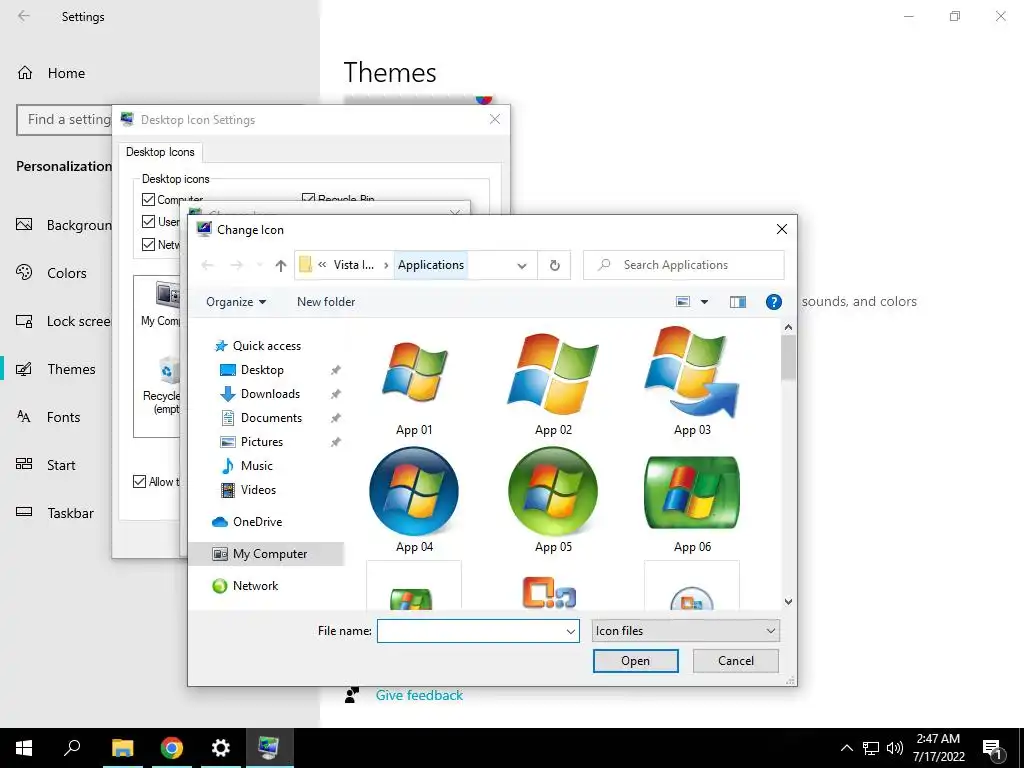Open Colors in Settings sidebar
Image resolution: width=1024 pixels, height=768 pixels.
pos(52,273)
